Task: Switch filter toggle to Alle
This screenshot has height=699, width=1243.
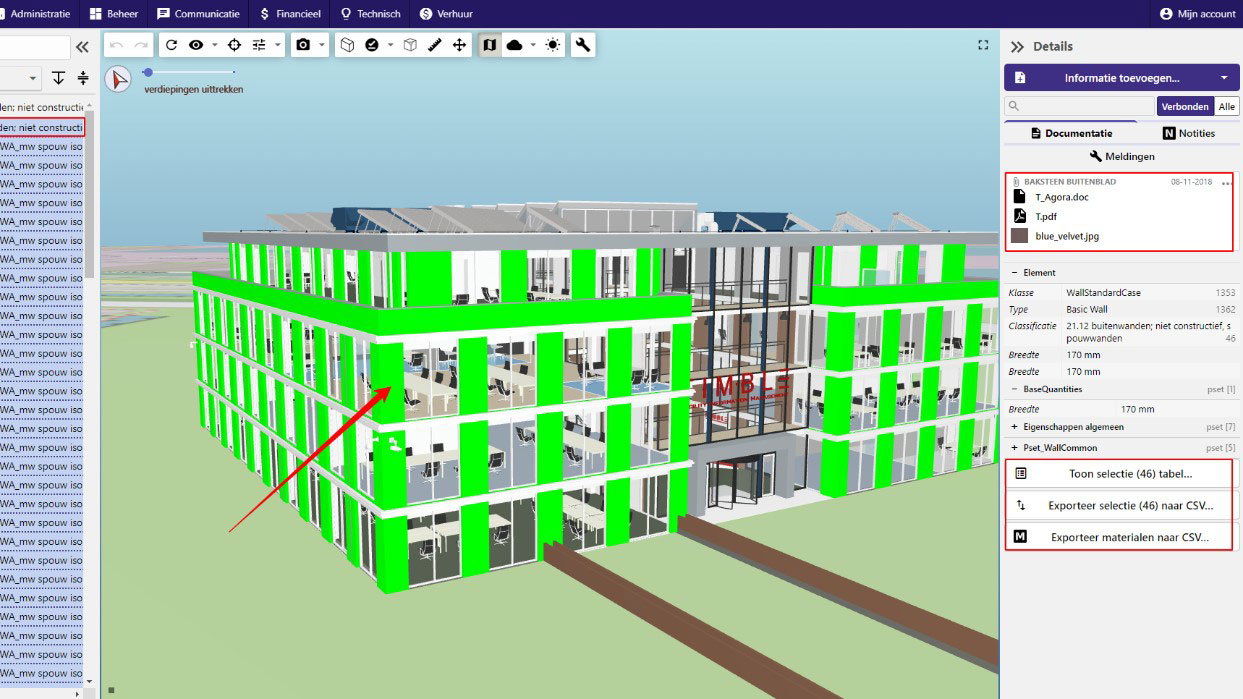Action: (1226, 106)
